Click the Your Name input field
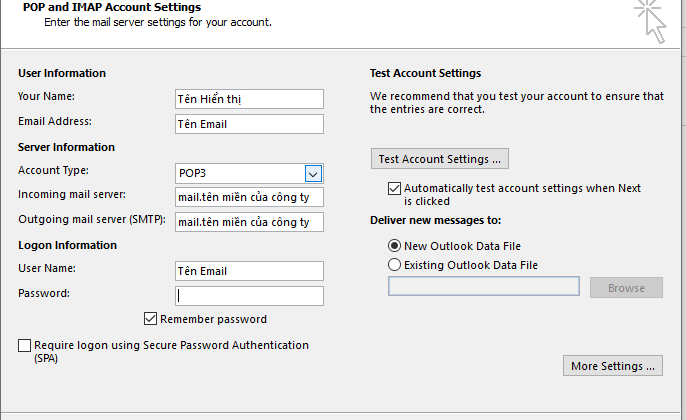 [249, 99]
